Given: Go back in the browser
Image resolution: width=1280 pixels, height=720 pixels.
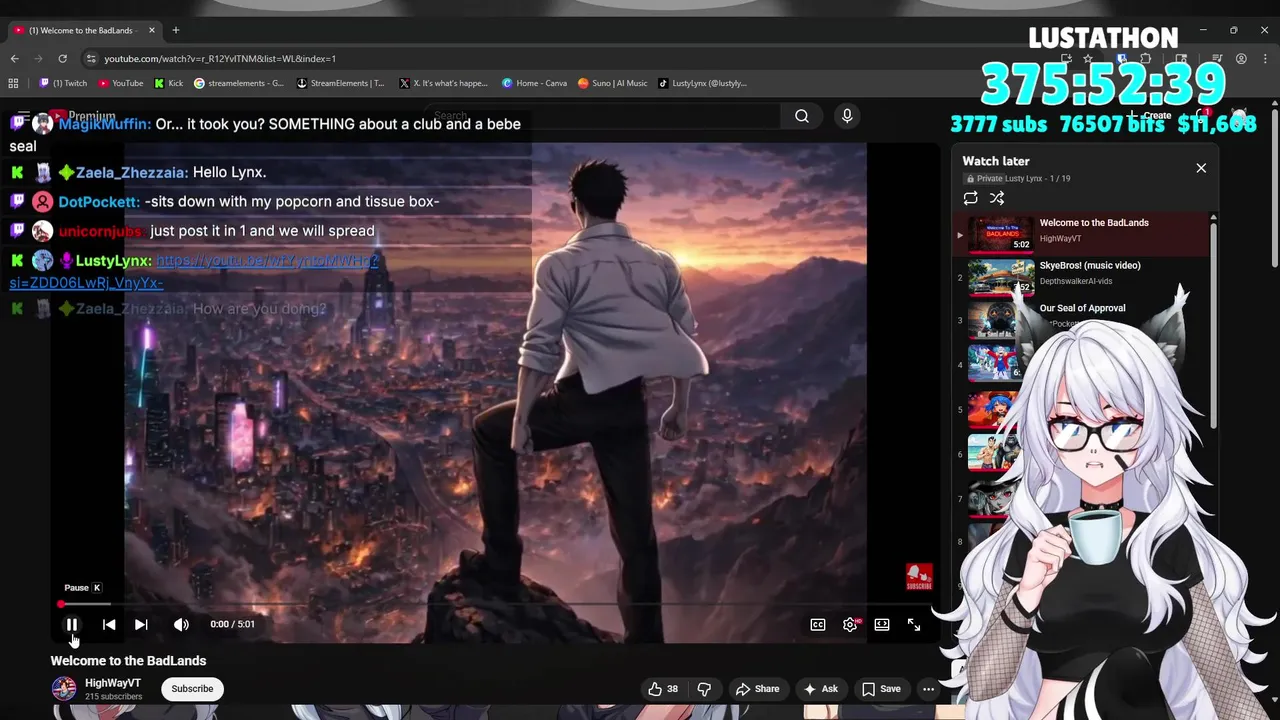Looking at the screenshot, I should coord(14,59).
